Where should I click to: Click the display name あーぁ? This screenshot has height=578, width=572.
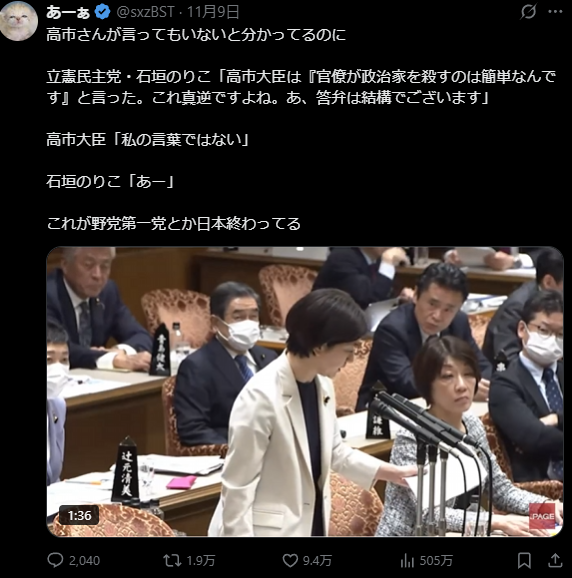coord(68,13)
